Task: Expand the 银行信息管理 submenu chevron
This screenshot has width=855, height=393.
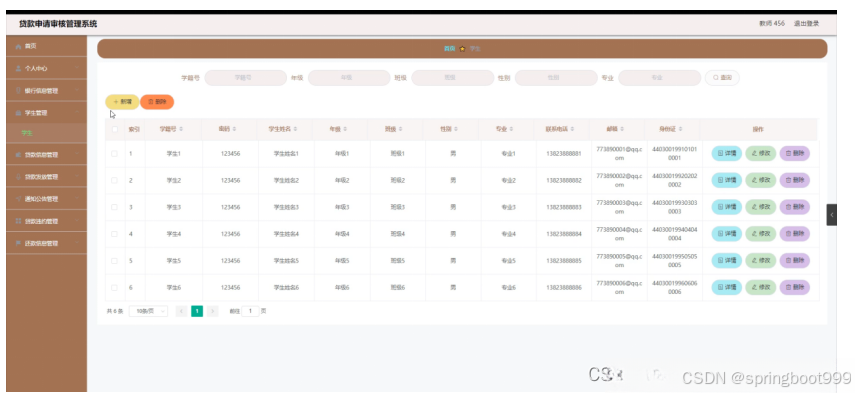Action: tap(77, 90)
